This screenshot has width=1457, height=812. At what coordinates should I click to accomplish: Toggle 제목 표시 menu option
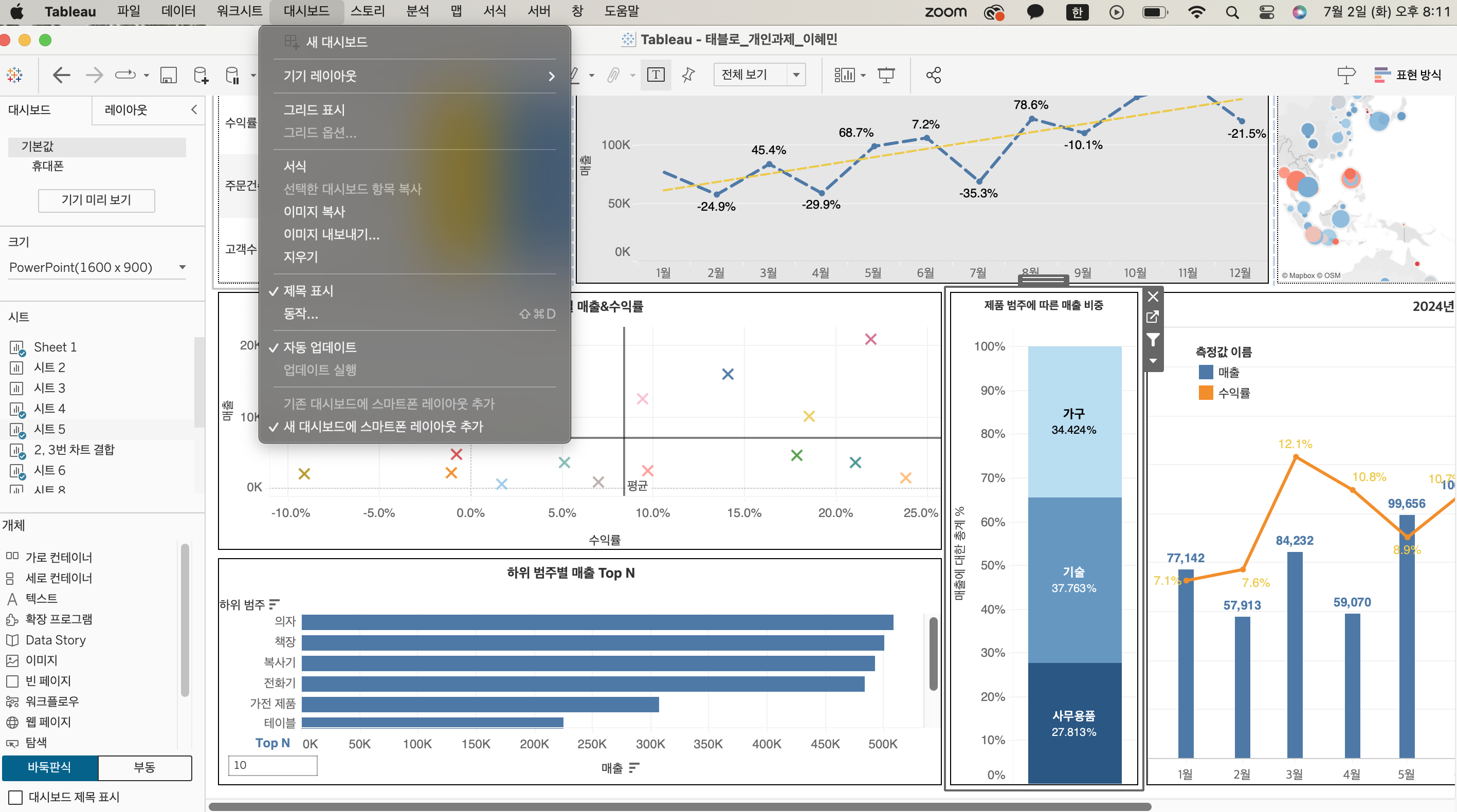click(308, 291)
